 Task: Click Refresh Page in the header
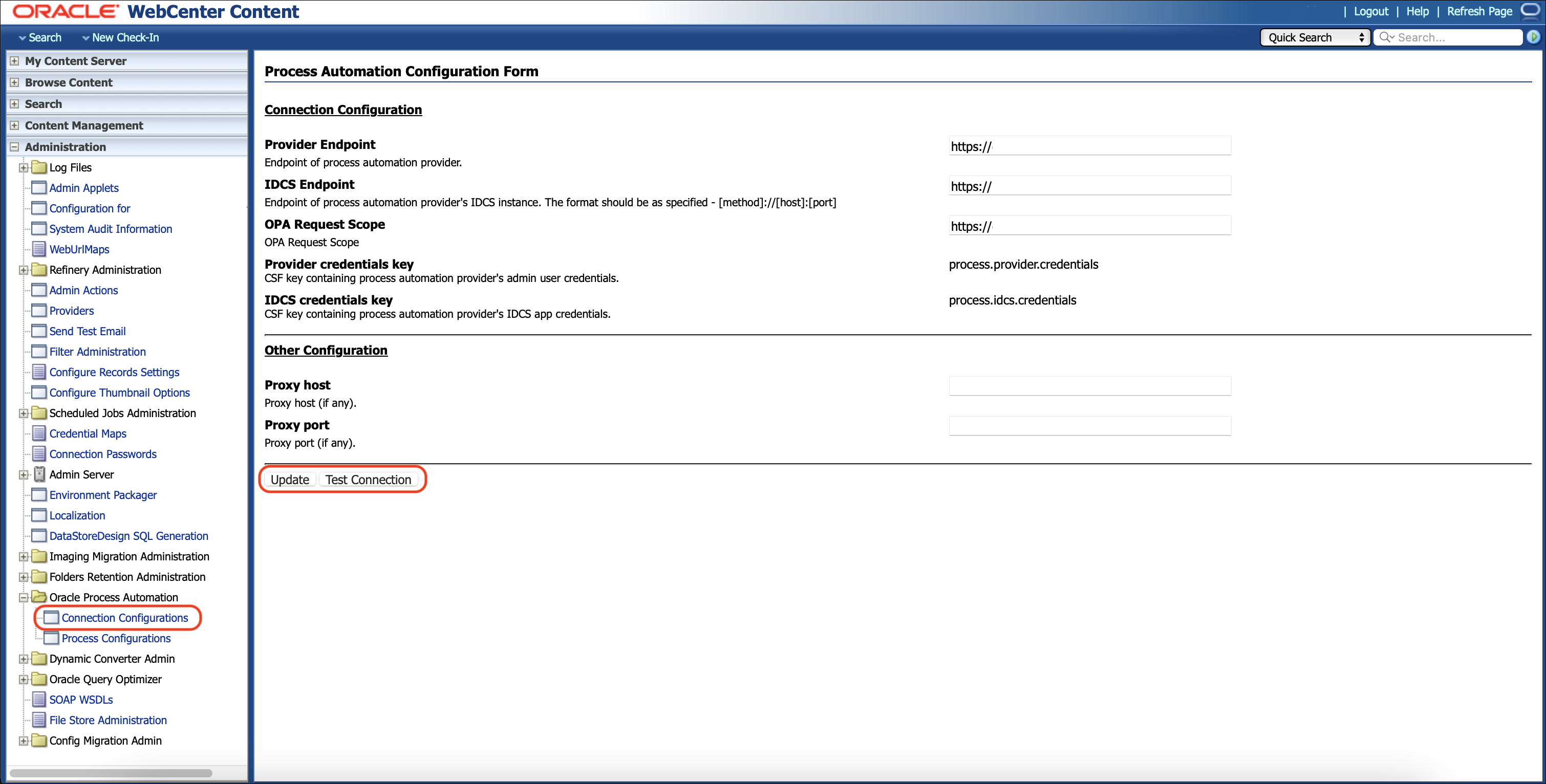[x=1479, y=11]
